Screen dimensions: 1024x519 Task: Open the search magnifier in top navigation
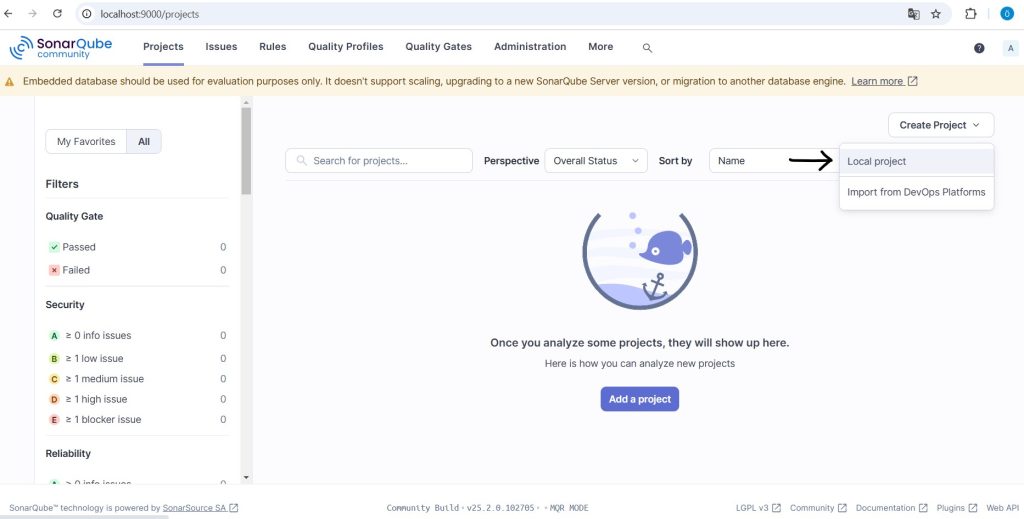(x=647, y=48)
